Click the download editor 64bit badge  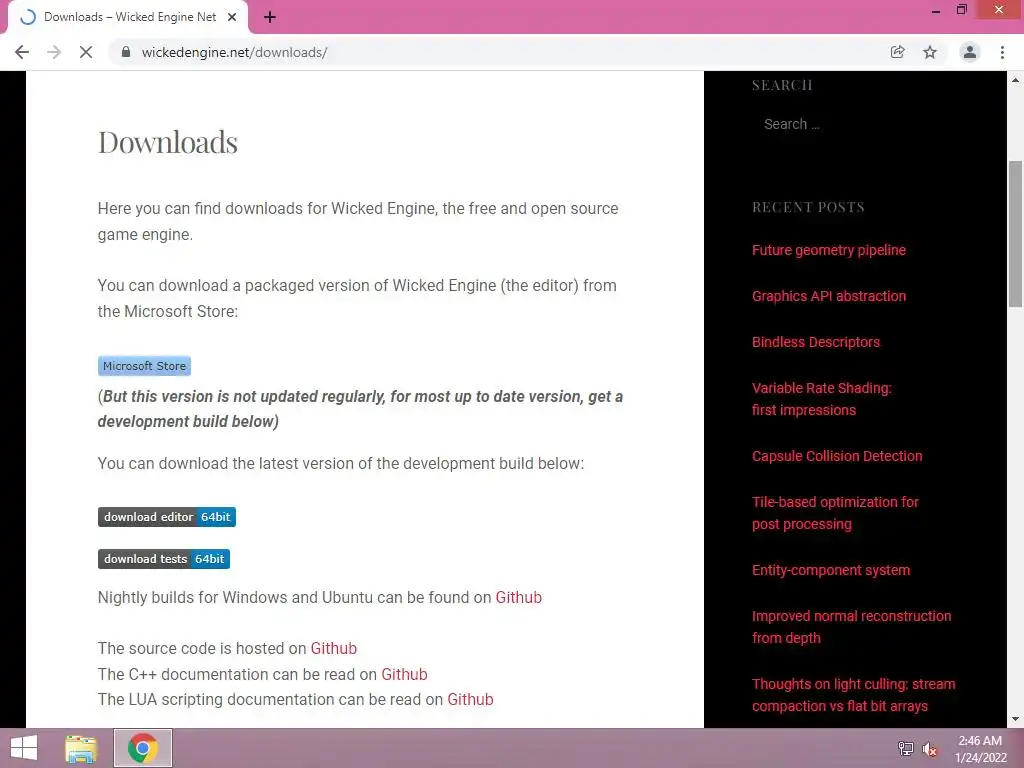point(167,517)
